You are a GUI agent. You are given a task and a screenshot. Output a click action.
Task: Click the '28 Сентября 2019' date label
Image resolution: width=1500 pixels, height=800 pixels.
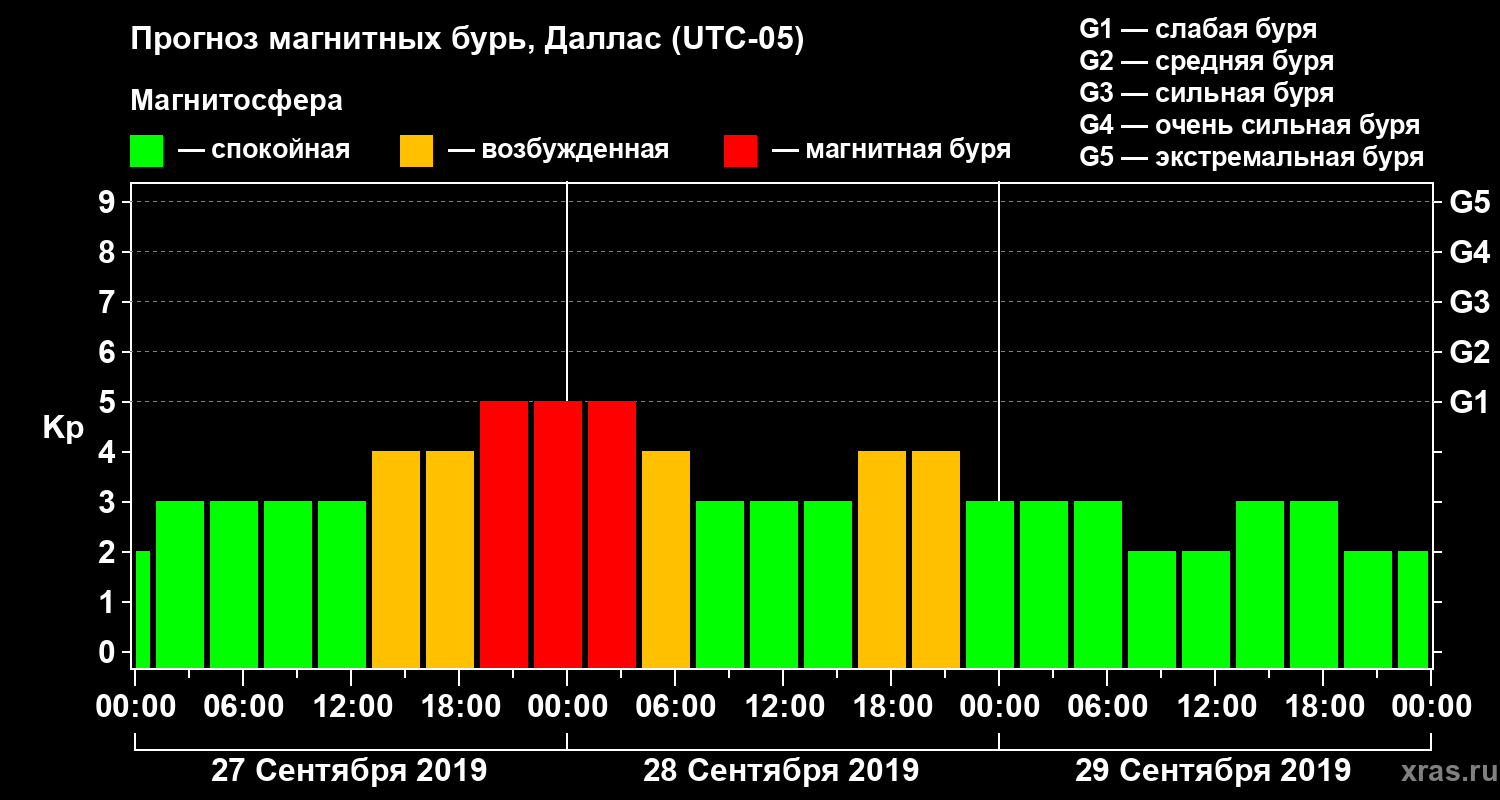pos(781,771)
